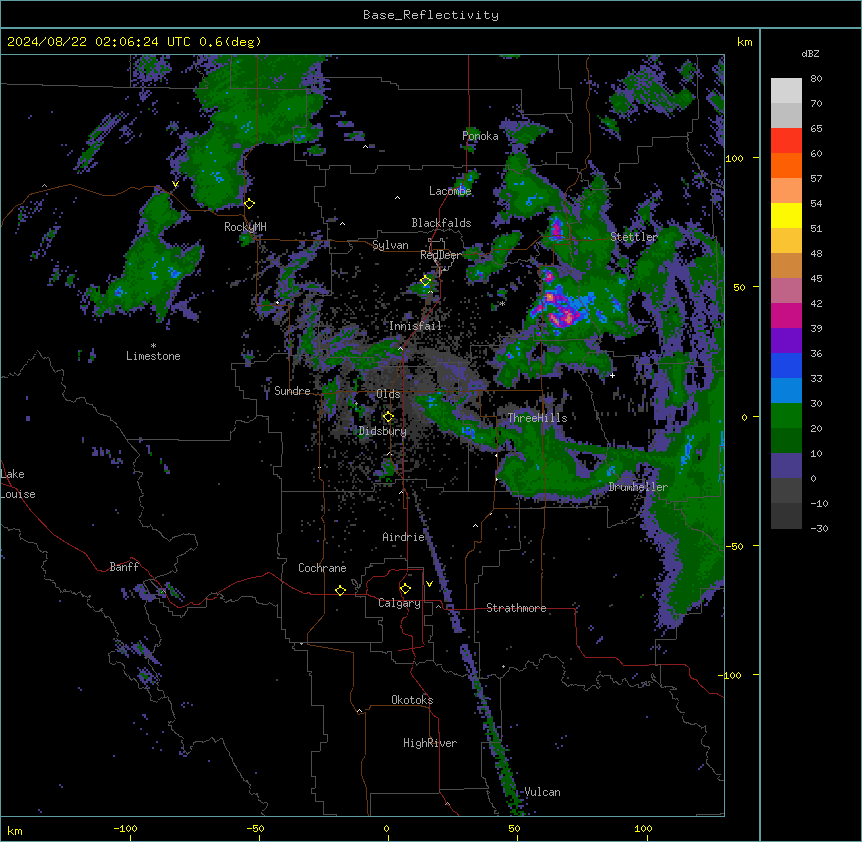This screenshot has width=862, height=842.
Task: Click the yellow V marker east of Calgary
Action: 429,584
